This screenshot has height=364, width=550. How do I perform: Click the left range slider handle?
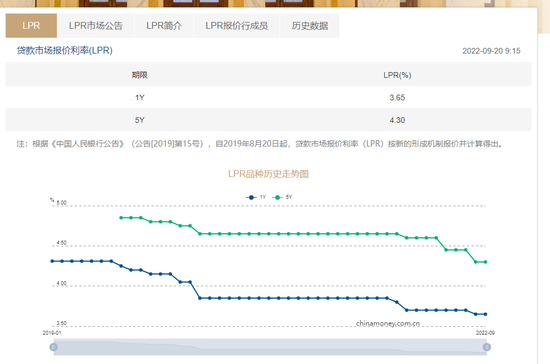coord(54,347)
